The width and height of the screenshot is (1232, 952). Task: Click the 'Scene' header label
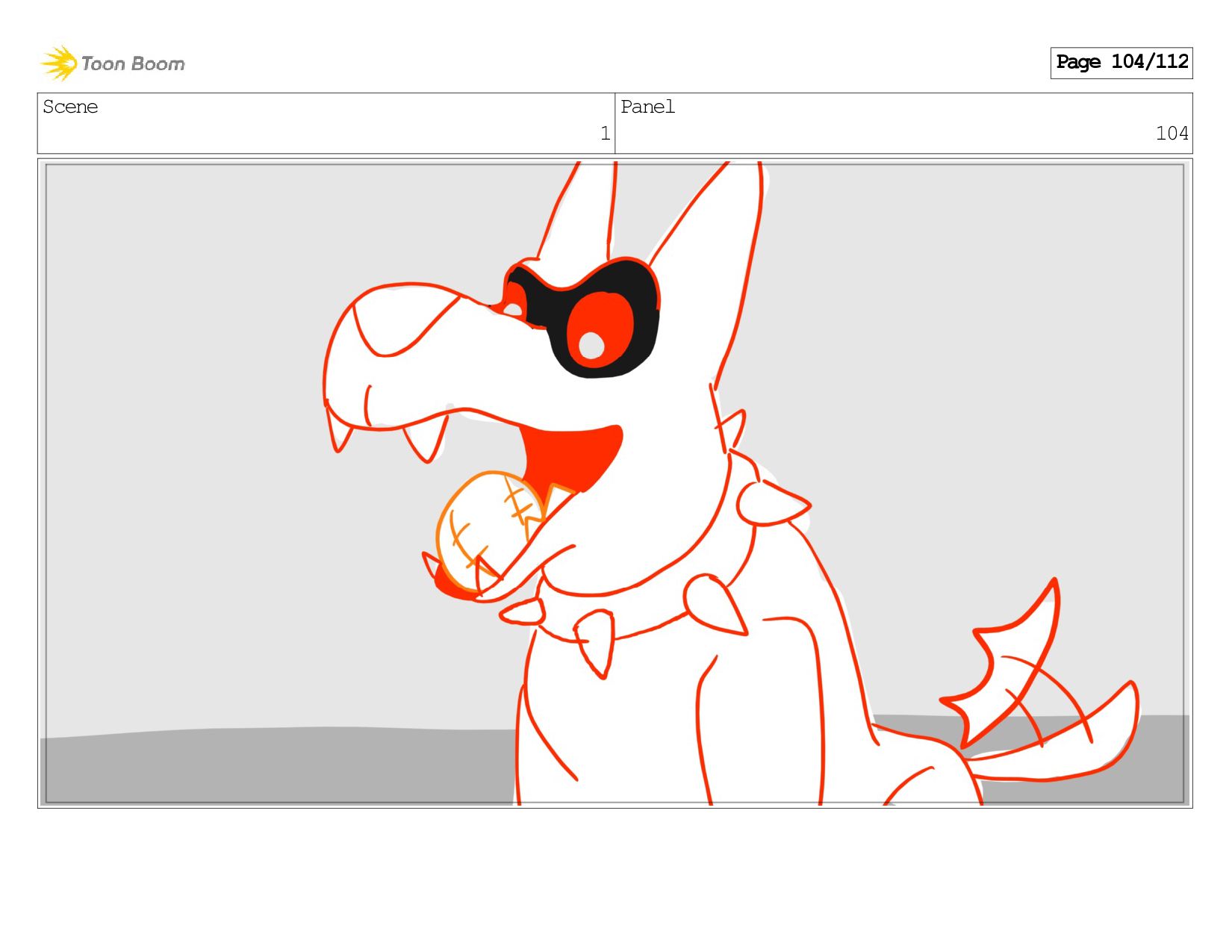click(x=70, y=107)
